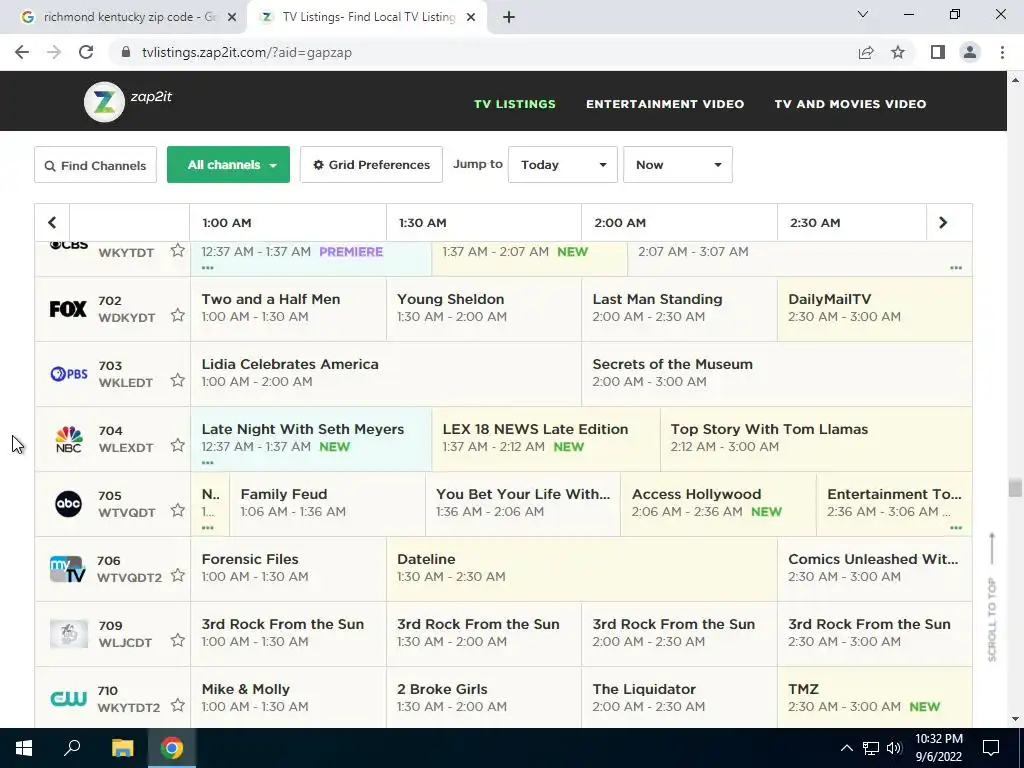Close the TV Listings tab

[x=471, y=17]
